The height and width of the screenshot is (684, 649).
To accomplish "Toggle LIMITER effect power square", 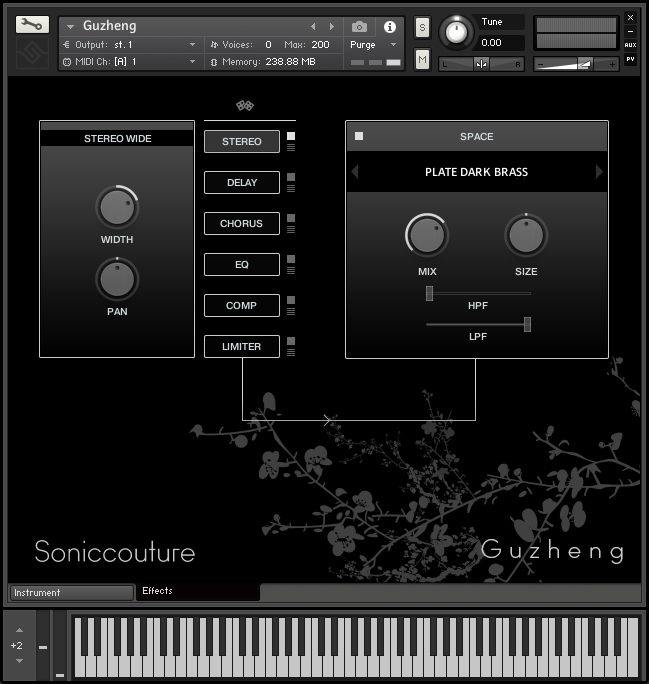I will 291,341.
